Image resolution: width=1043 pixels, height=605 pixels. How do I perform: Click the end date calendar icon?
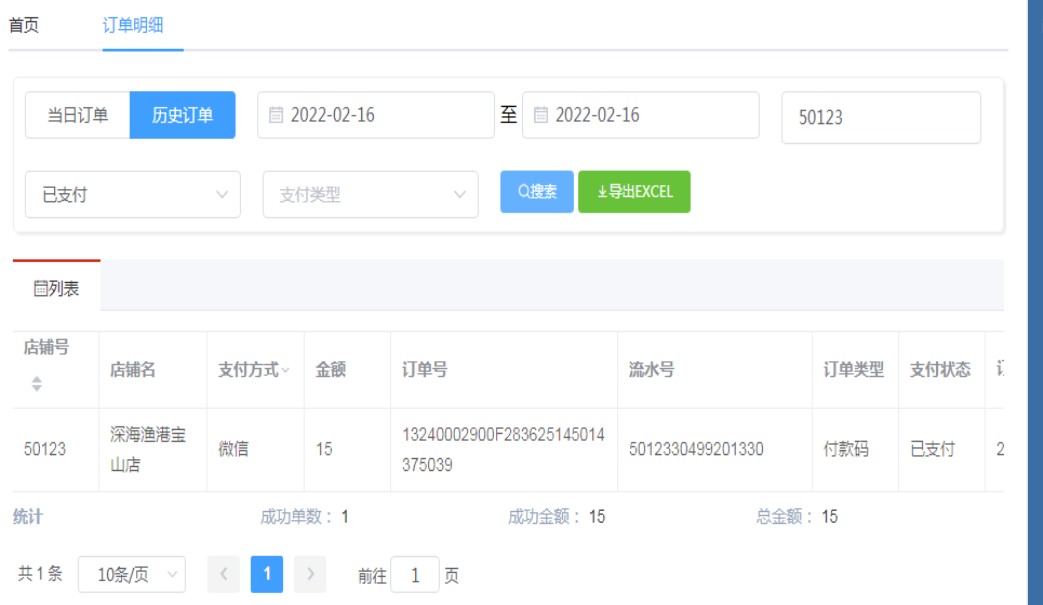coord(541,115)
